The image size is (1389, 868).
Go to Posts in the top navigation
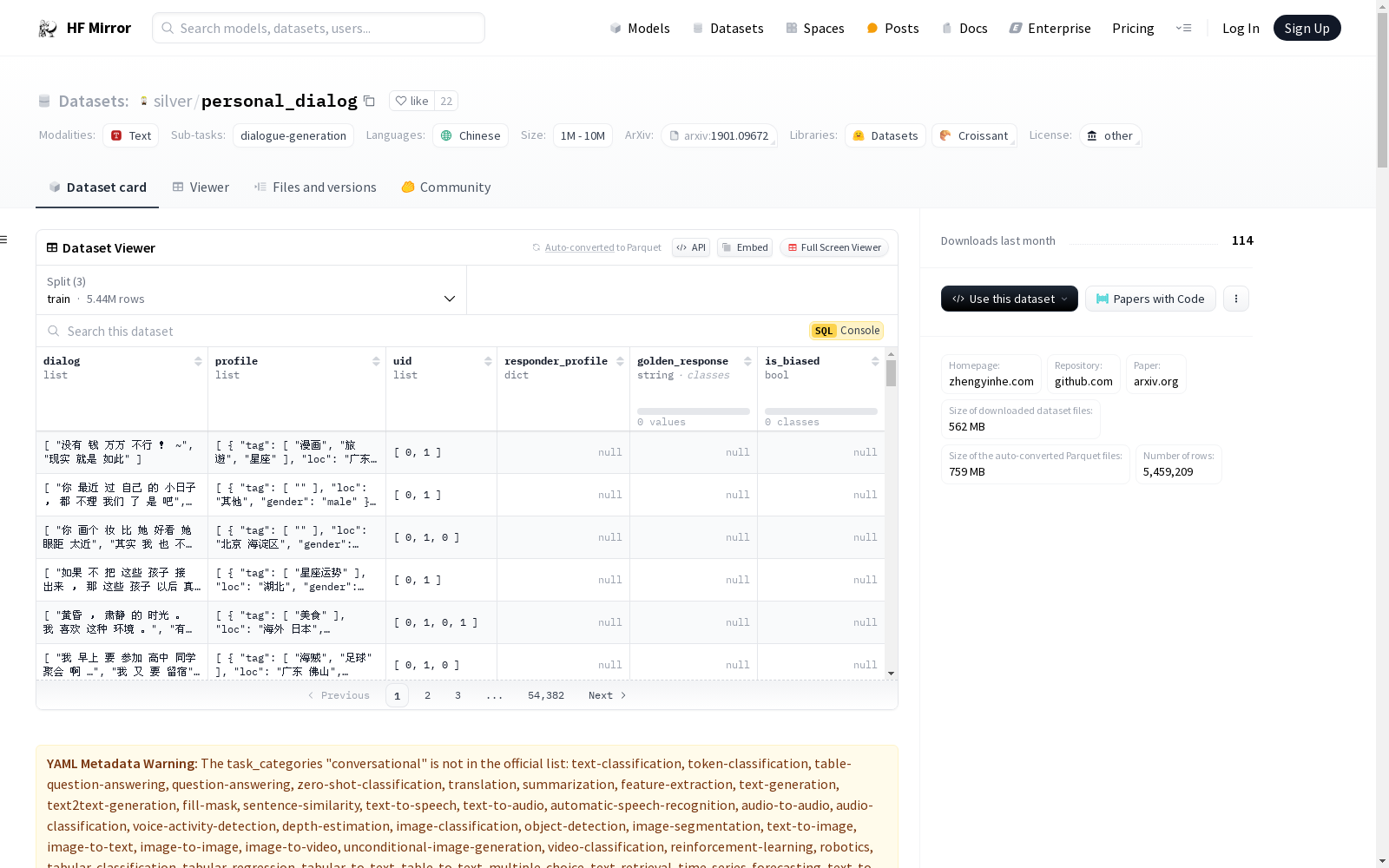tap(892, 29)
